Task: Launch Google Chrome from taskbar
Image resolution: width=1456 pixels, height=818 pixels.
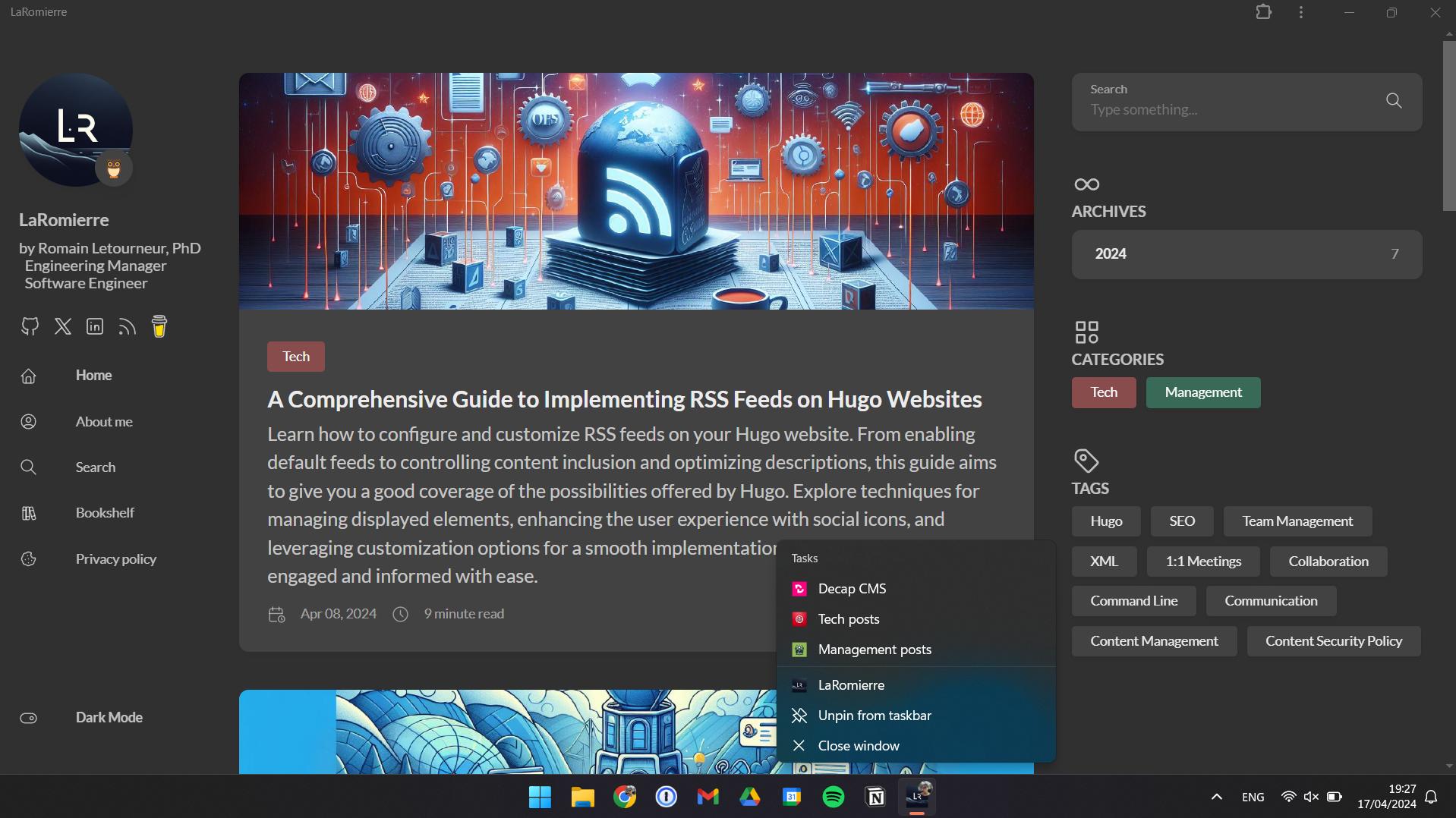Action: (625, 797)
